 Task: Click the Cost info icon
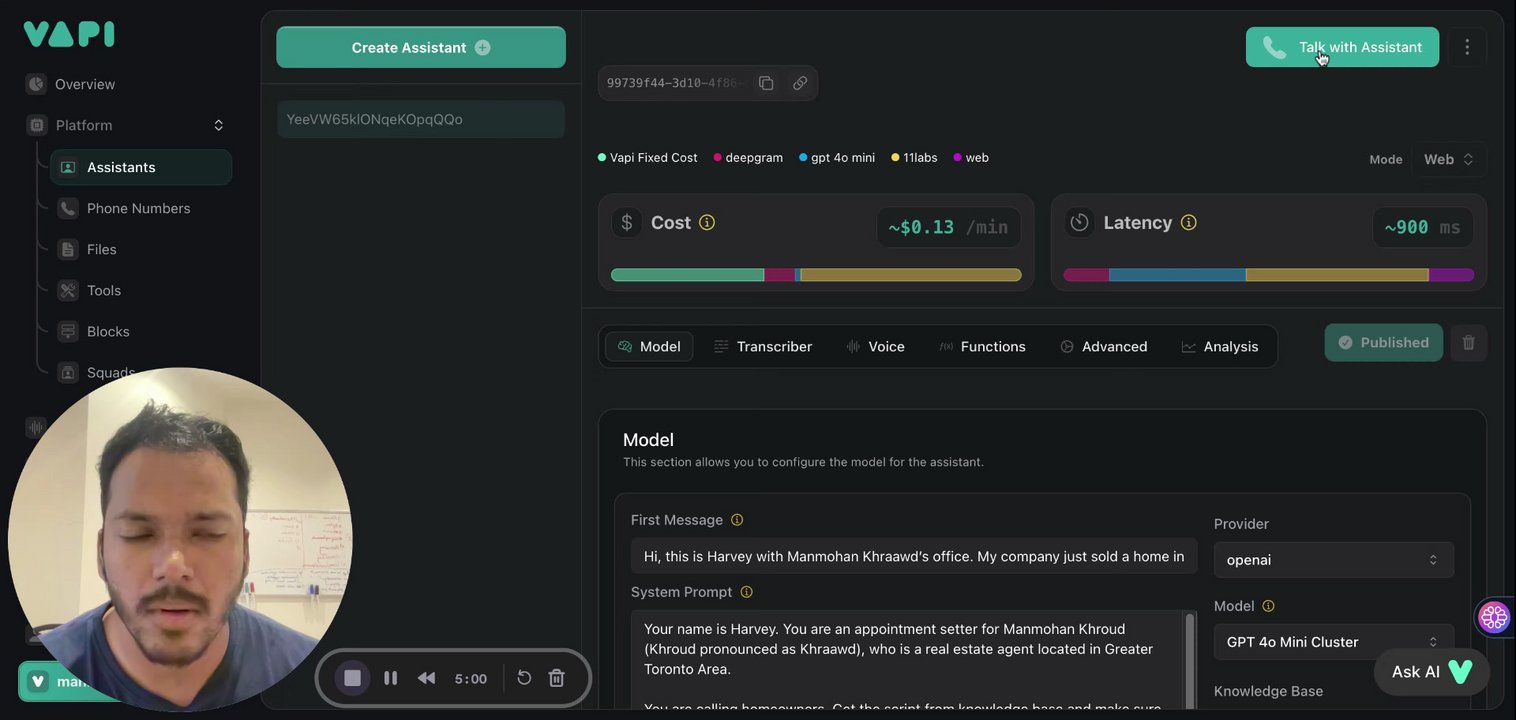point(707,222)
